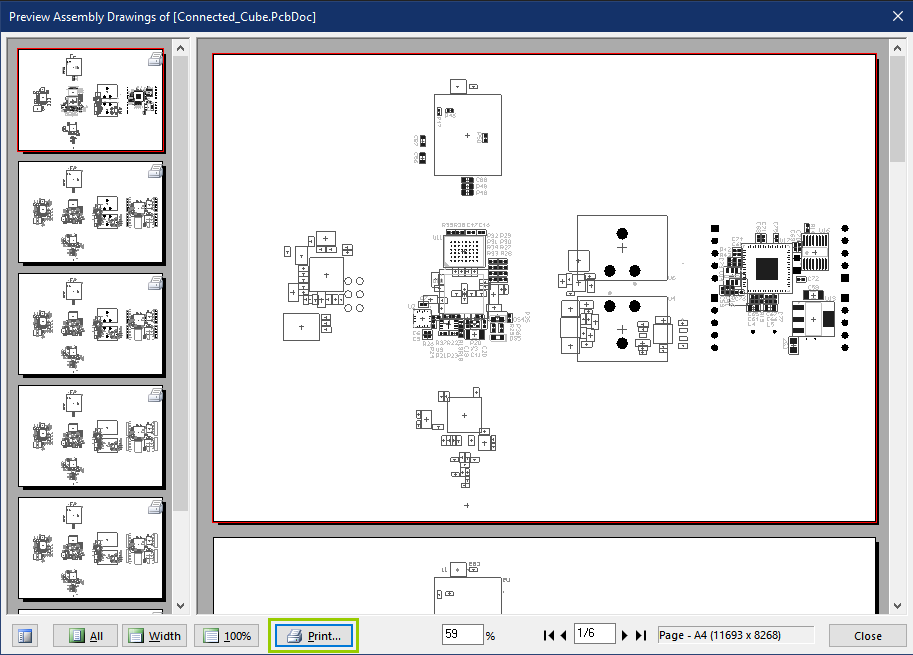Open the Print... dialog
Viewport: 913px width, 655px height.
313,636
